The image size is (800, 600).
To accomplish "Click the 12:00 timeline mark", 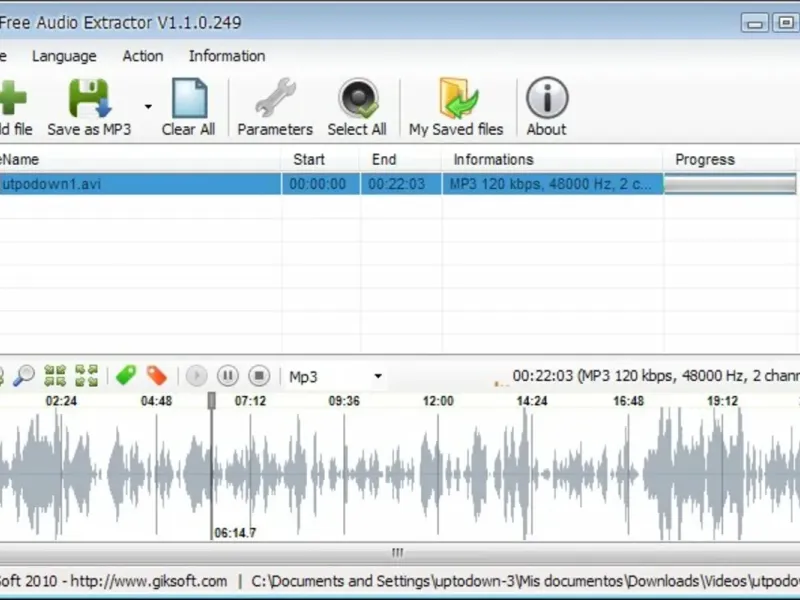I will click(x=438, y=401).
